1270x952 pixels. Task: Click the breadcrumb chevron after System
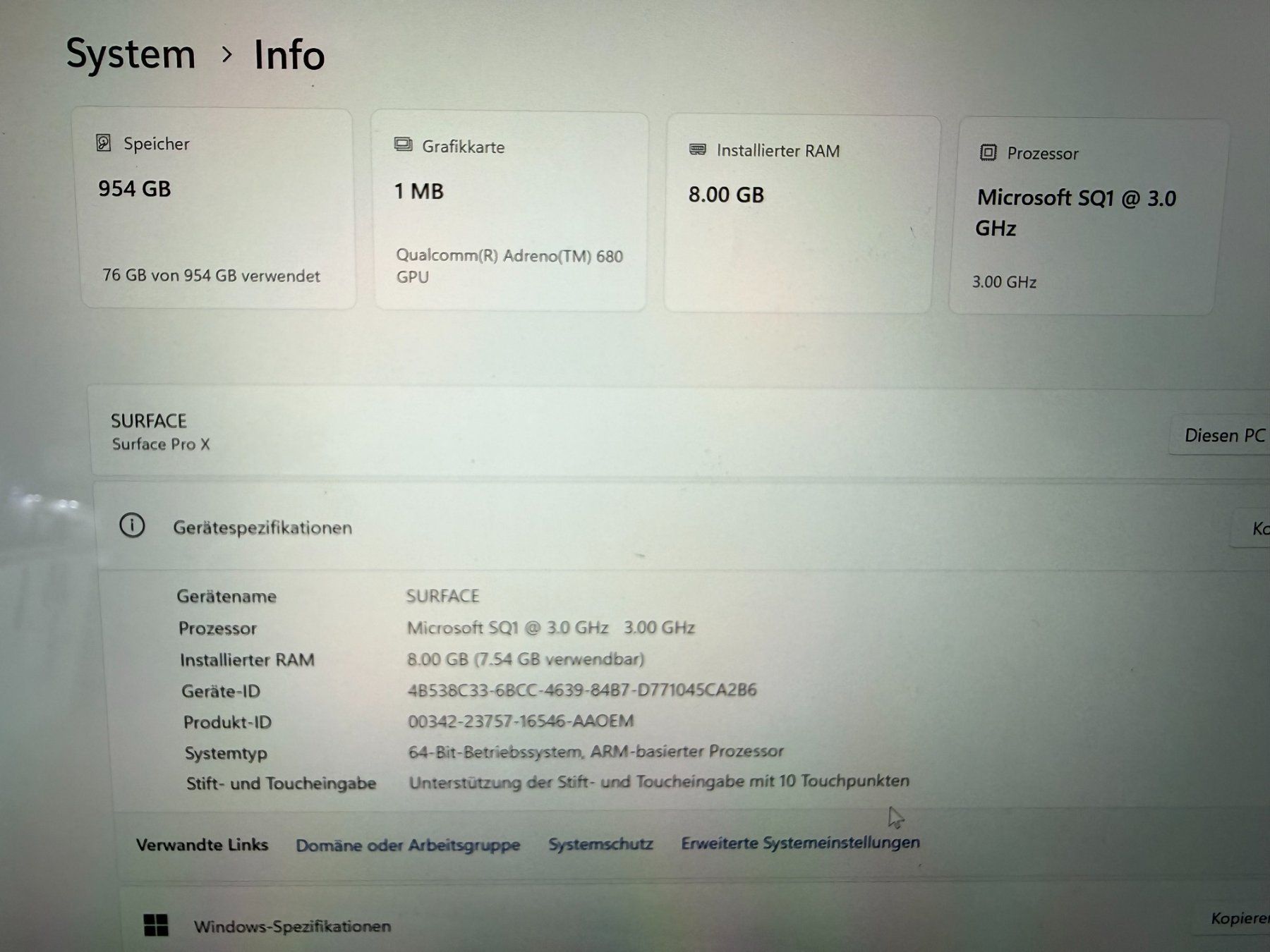tap(226, 54)
